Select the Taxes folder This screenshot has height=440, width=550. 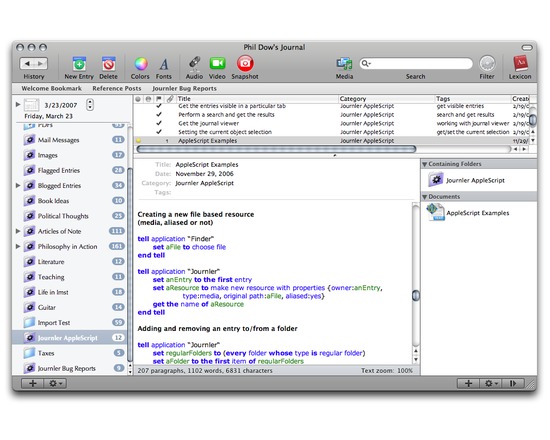pyautogui.click(x=74, y=353)
